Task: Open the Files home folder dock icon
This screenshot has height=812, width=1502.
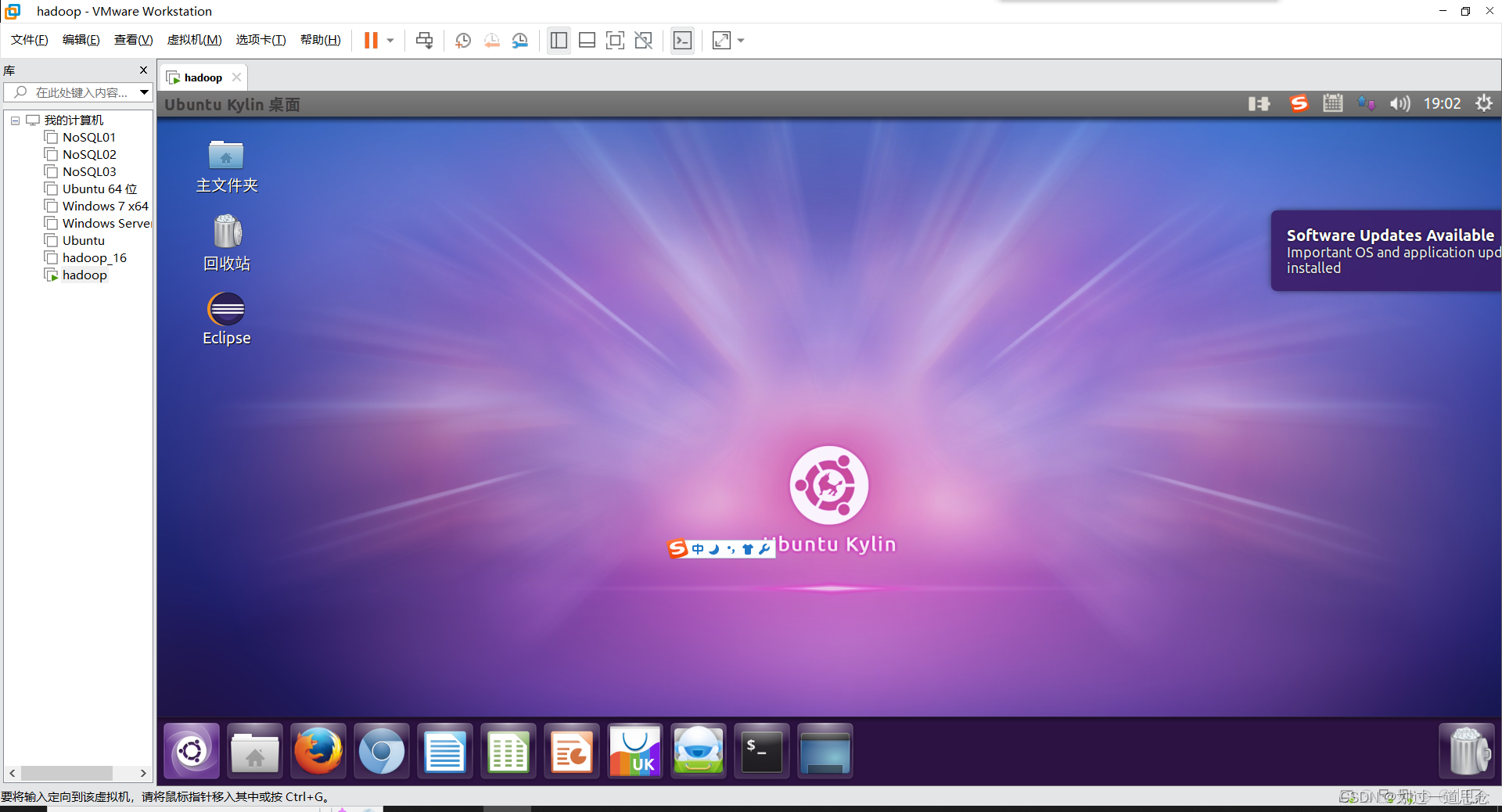Action: tap(255, 751)
